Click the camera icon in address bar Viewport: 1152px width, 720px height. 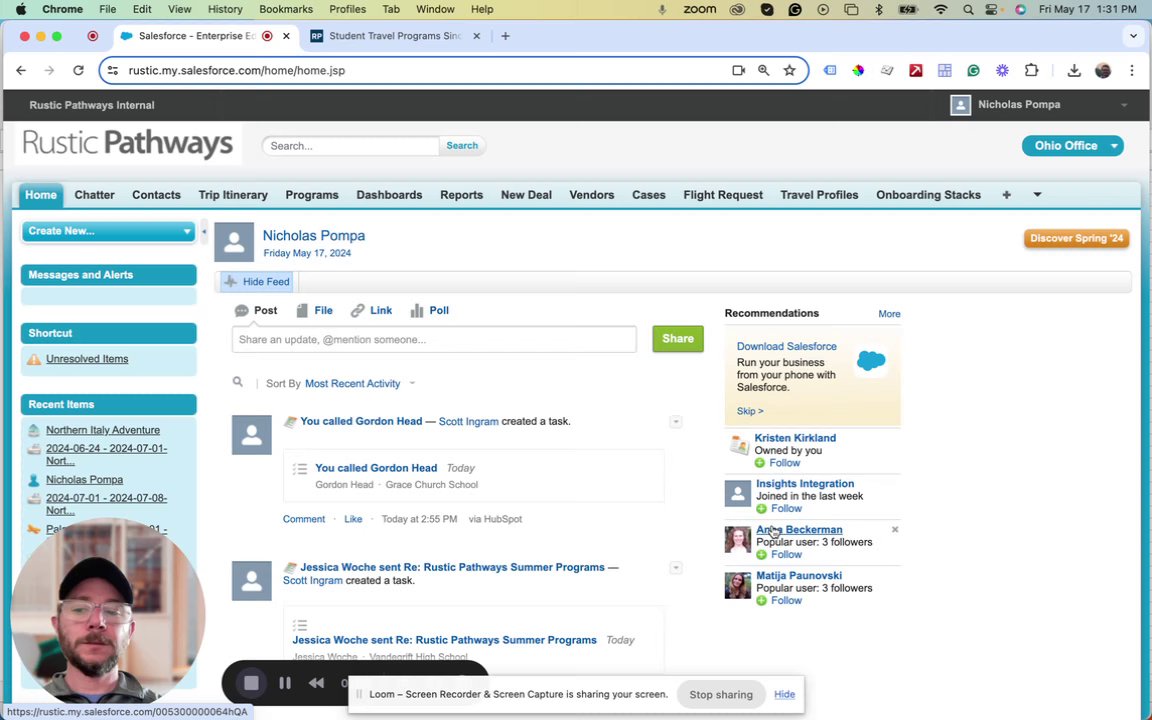pyautogui.click(x=738, y=71)
